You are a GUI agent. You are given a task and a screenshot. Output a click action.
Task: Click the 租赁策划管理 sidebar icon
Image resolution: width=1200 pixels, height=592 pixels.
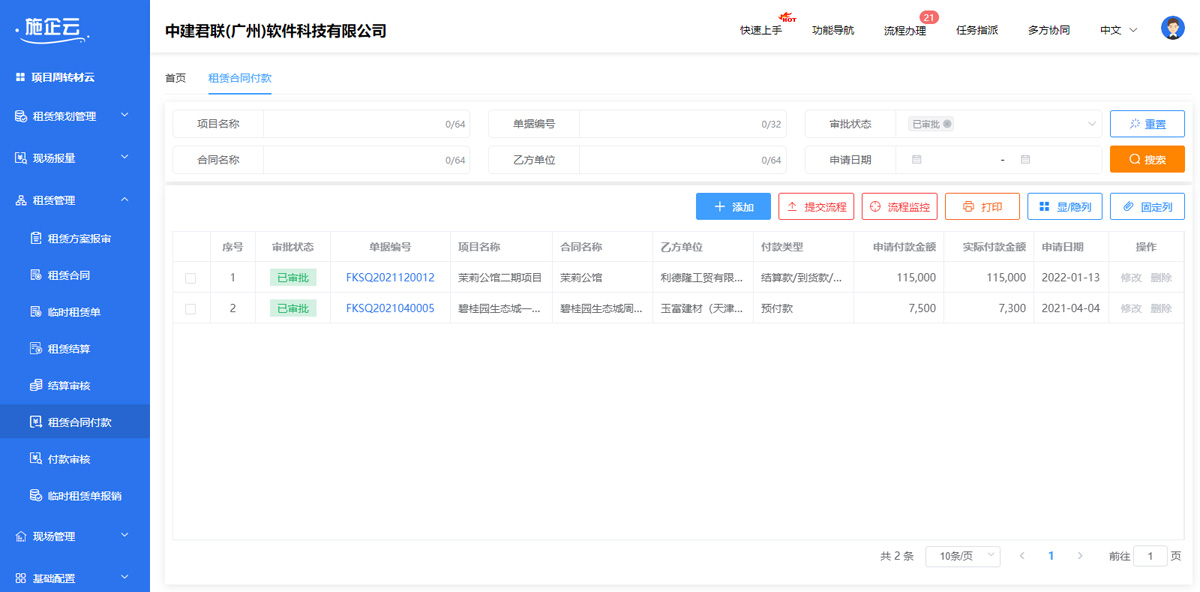[x=21, y=116]
